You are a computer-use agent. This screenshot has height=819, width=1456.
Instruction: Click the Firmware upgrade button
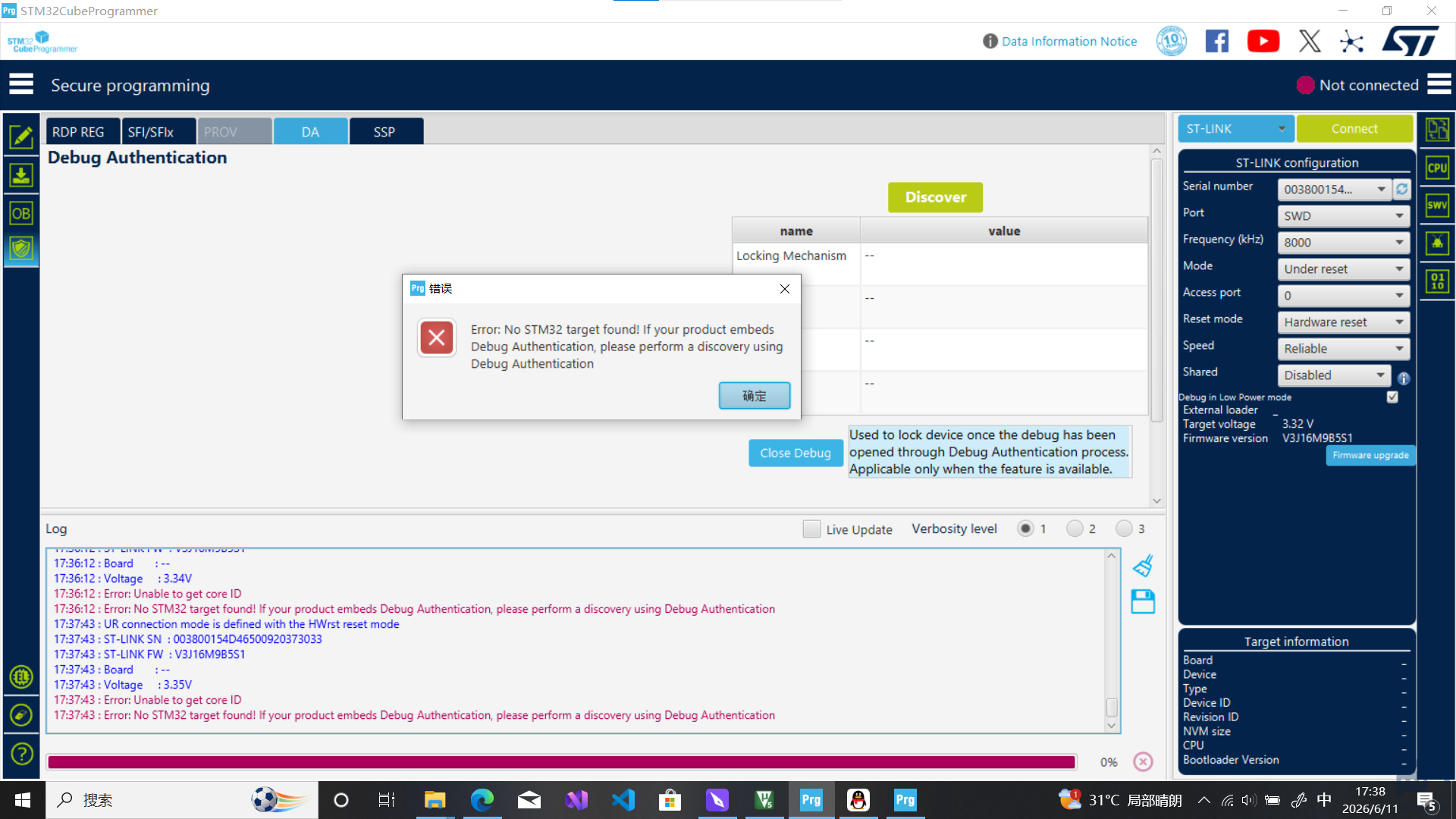pyautogui.click(x=1370, y=455)
